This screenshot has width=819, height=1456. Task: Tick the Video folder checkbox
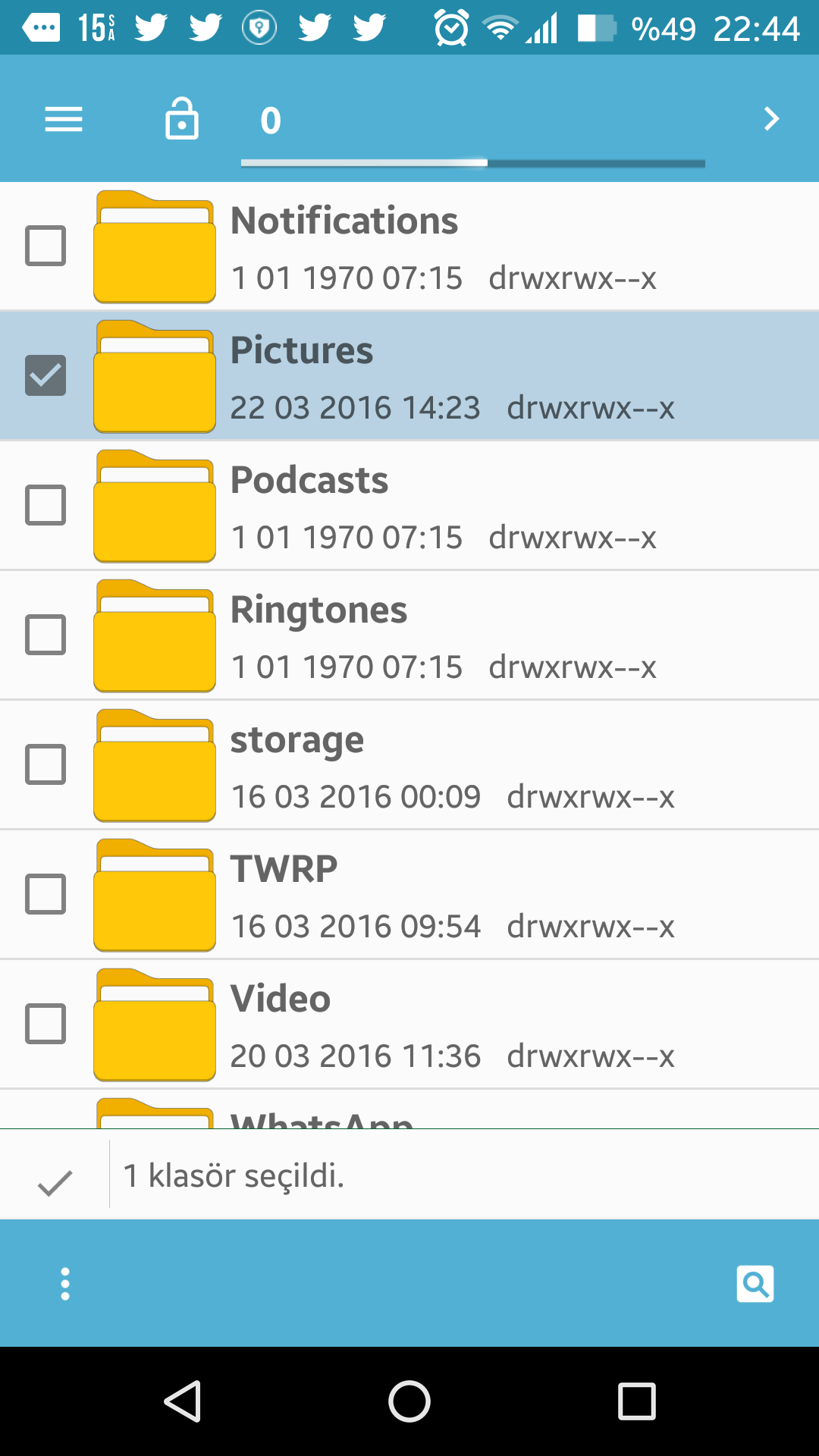pos(45,1024)
